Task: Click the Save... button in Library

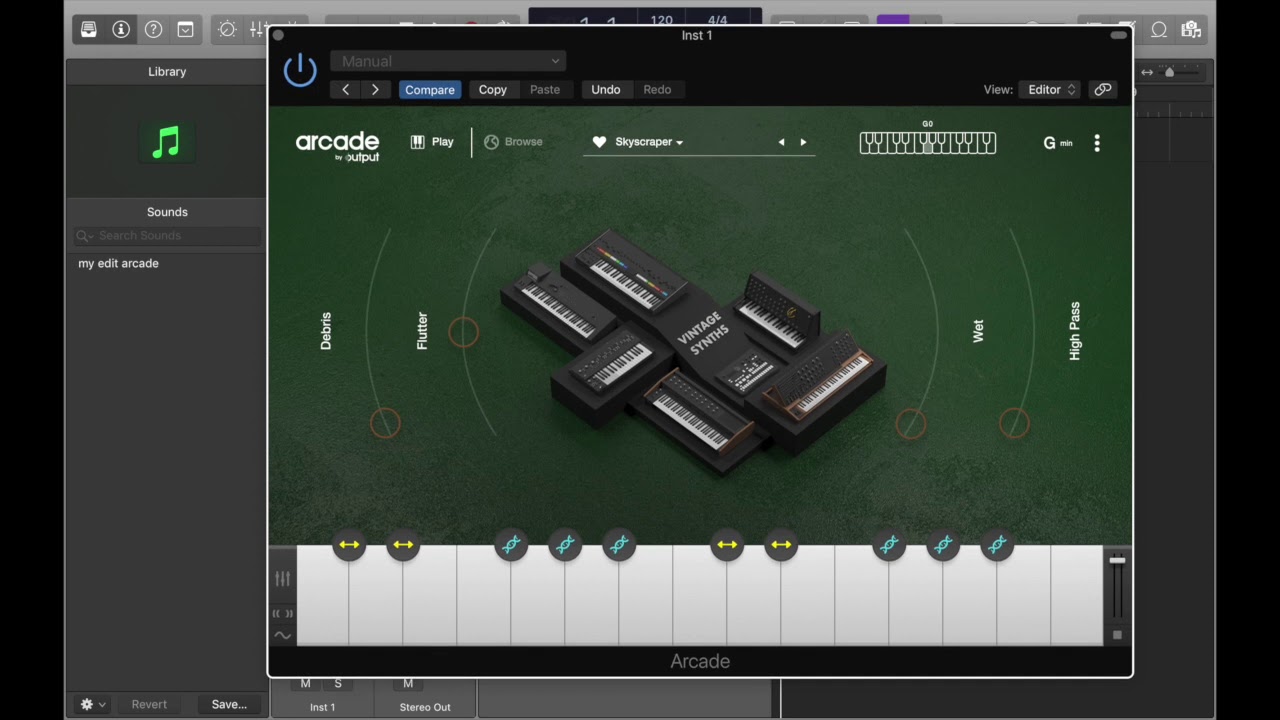Action: [x=229, y=704]
